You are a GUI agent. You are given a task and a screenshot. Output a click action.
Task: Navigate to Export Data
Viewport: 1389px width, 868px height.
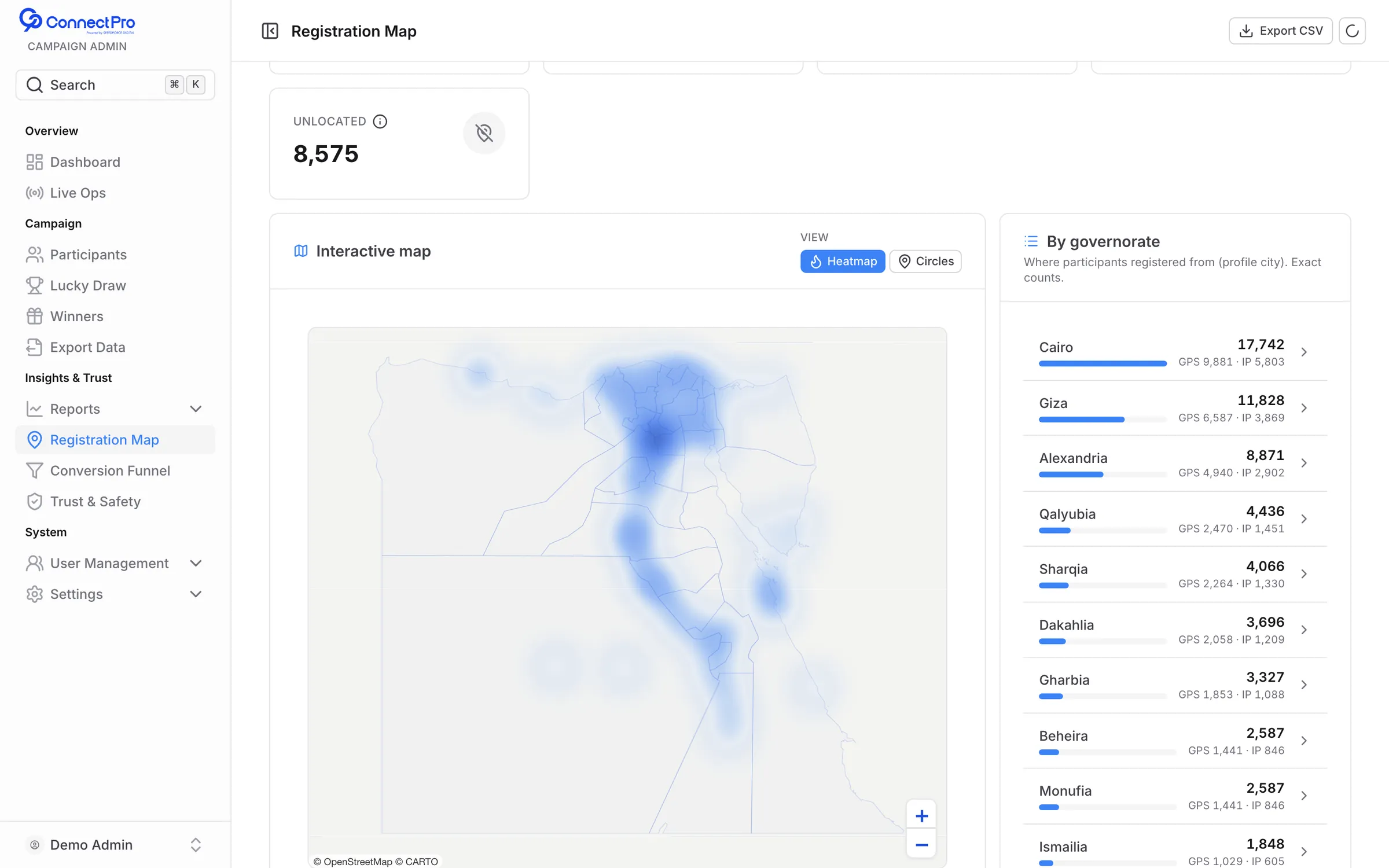pyautogui.click(x=115, y=347)
